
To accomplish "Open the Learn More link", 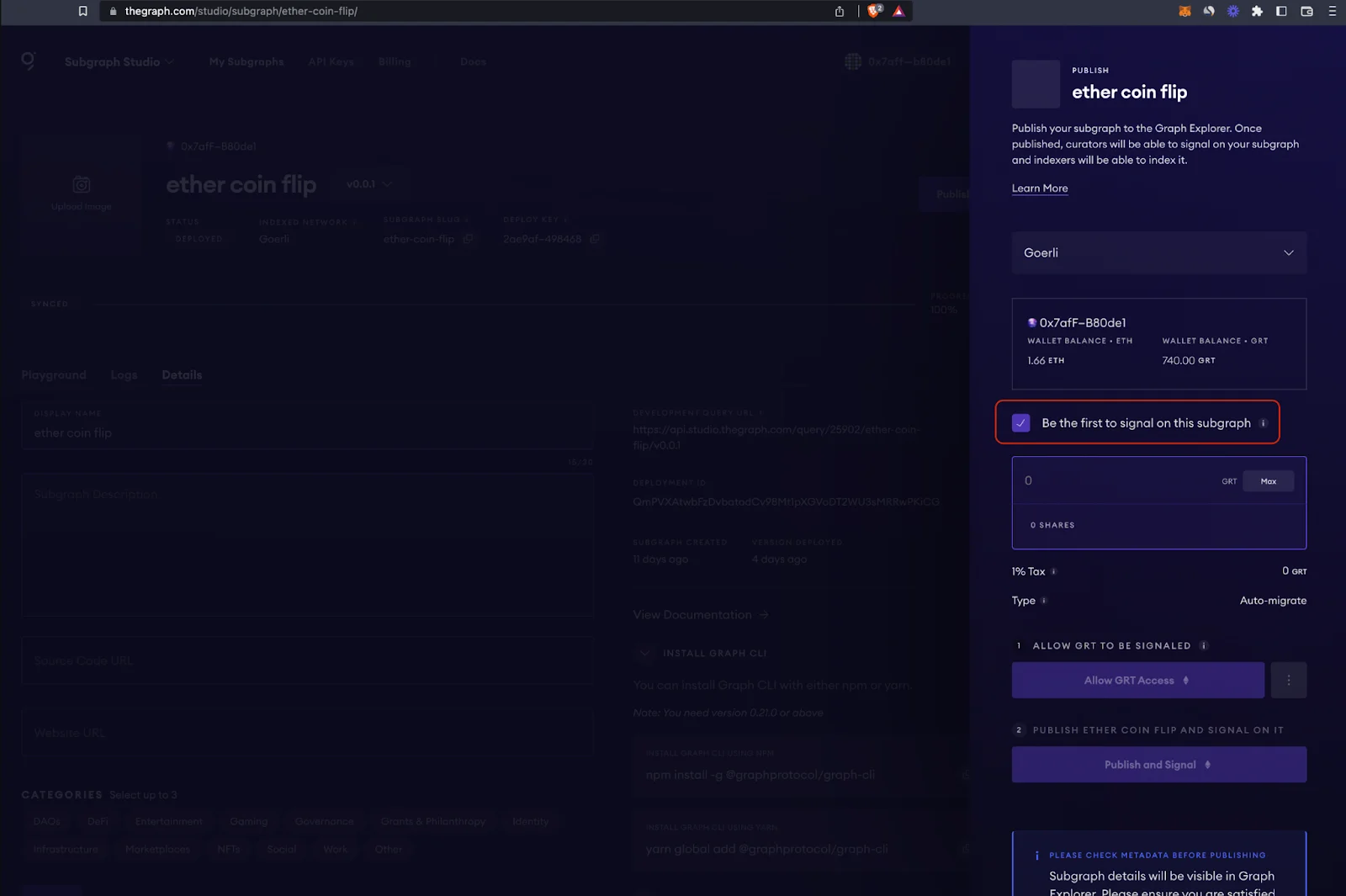I will point(1040,188).
